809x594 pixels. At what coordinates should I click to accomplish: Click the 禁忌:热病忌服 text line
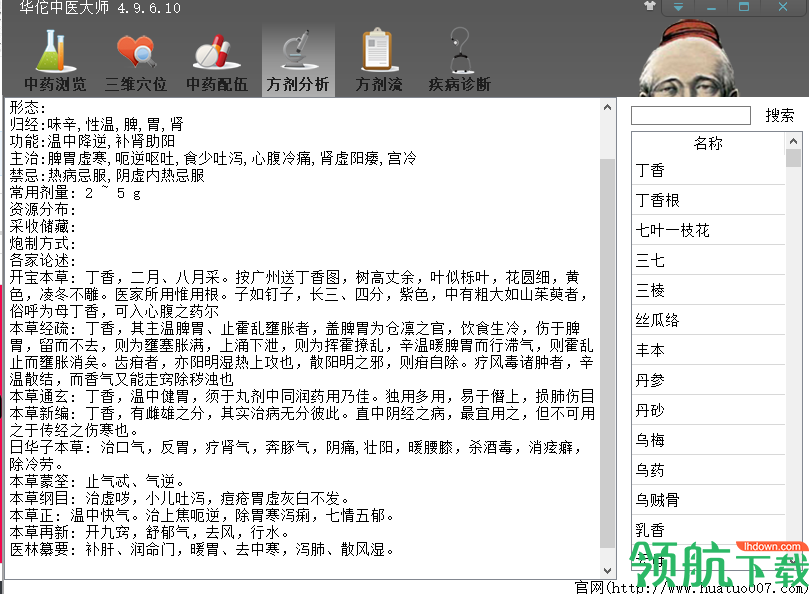coord(107,175)
